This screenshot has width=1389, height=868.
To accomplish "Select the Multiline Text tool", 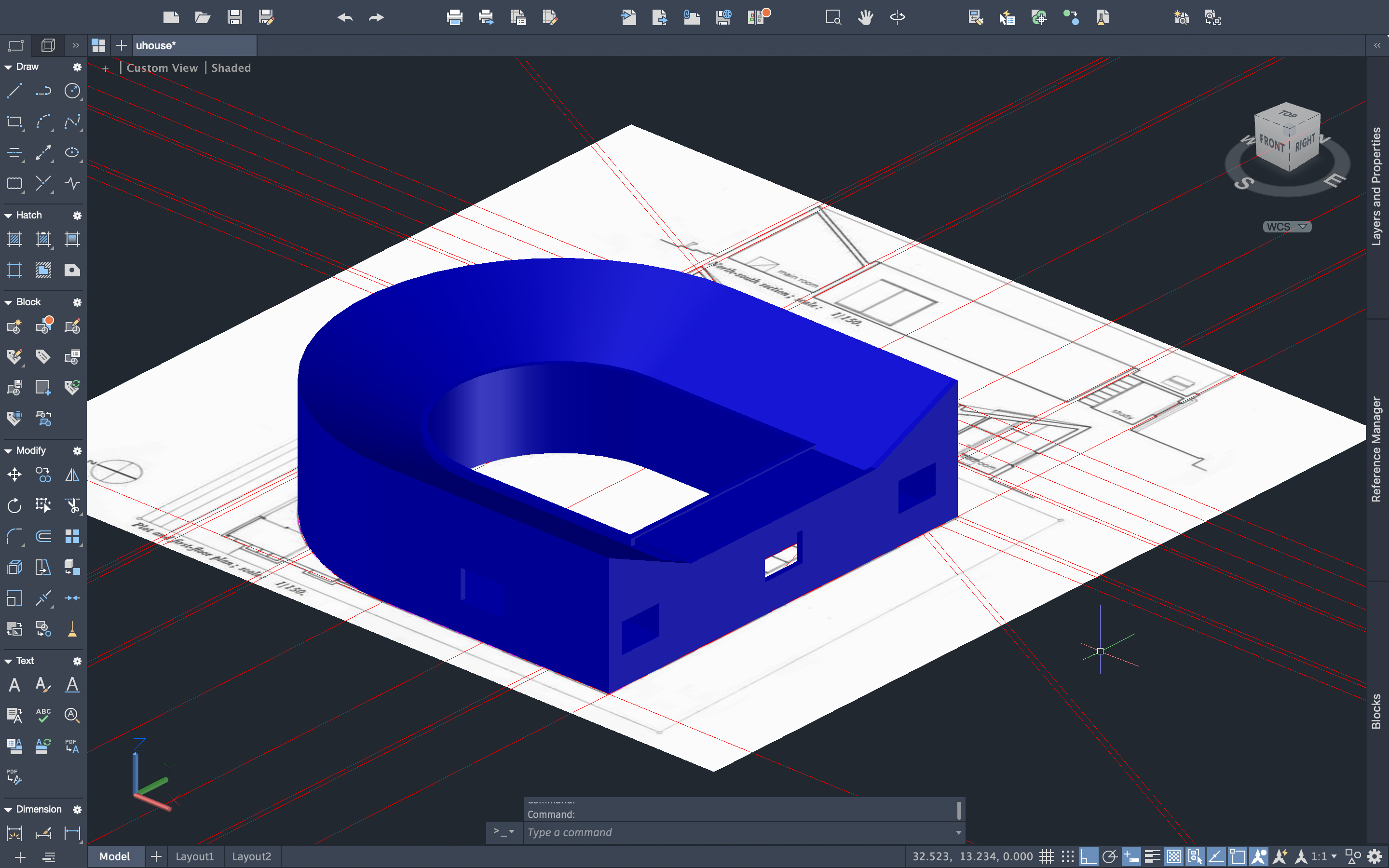I will 14,685.
